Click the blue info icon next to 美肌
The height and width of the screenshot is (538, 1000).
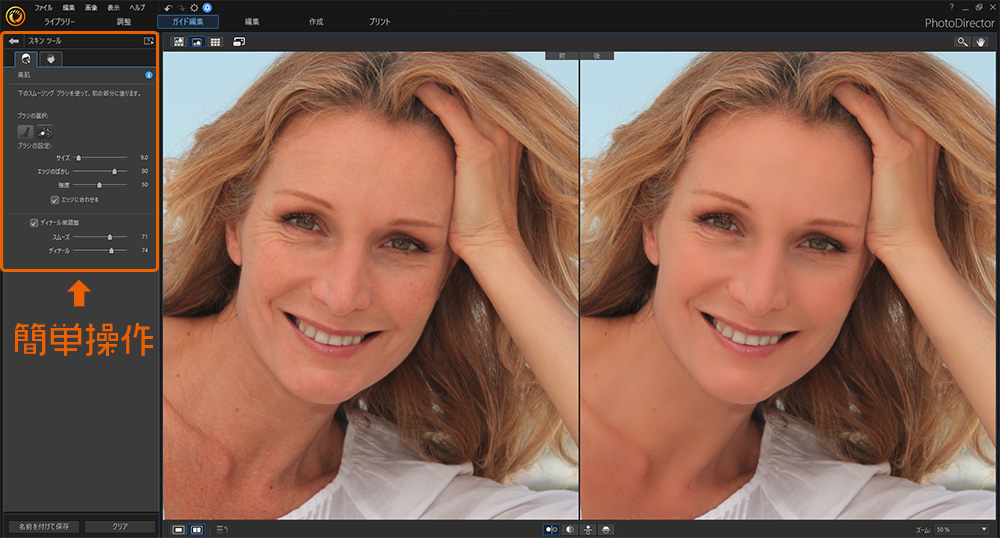149,75
